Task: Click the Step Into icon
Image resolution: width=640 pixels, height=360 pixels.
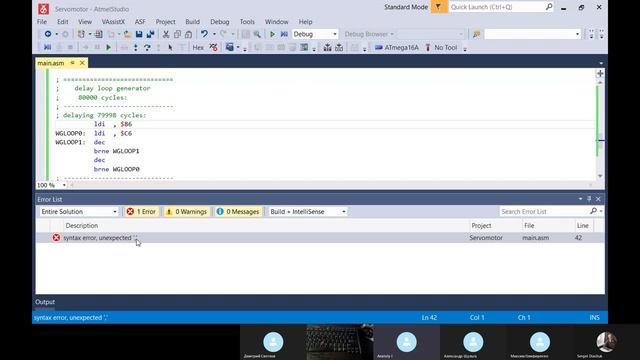Action: tap(136, 48)
